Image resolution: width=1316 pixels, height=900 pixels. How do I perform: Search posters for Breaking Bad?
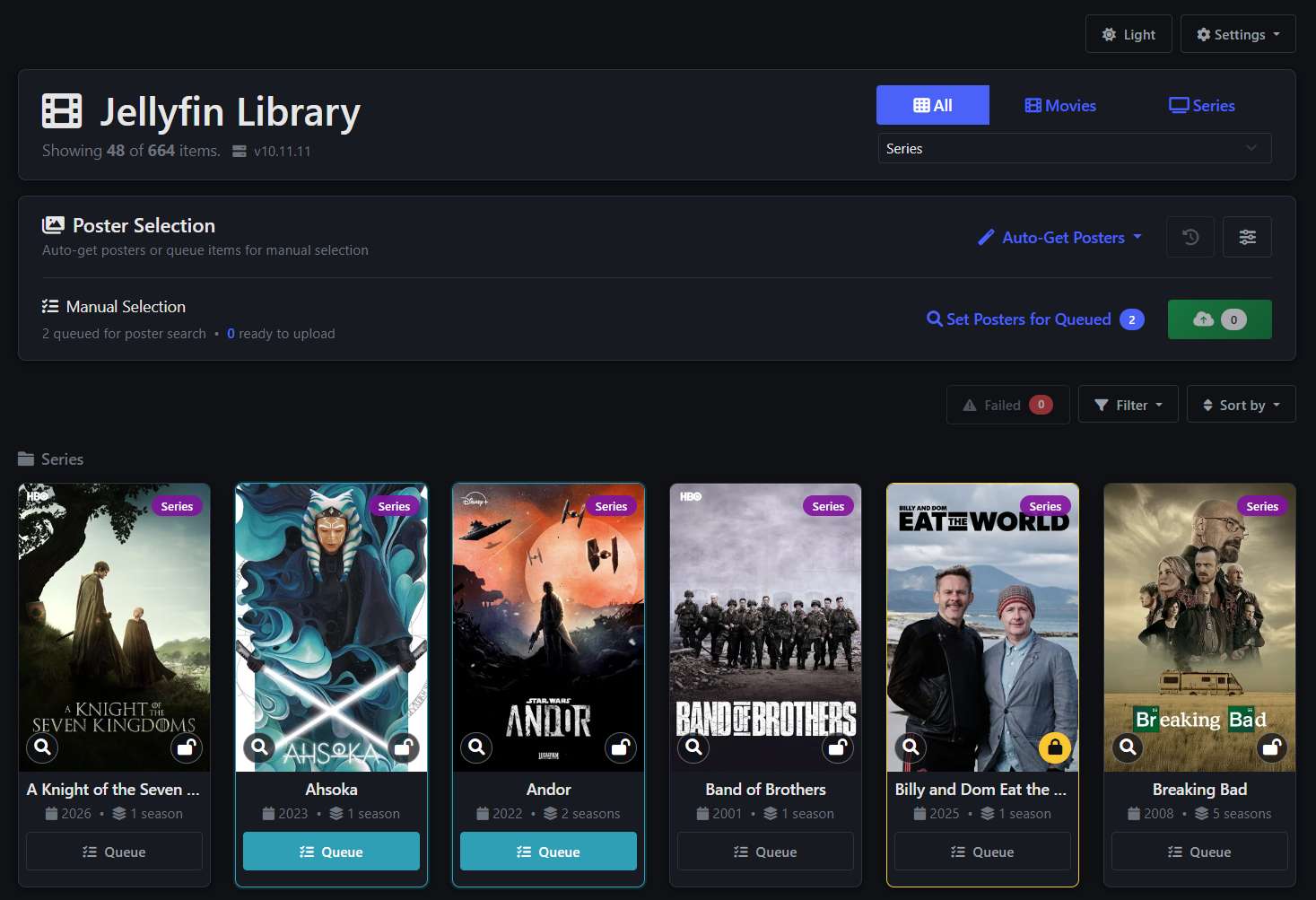point(1128,747)
